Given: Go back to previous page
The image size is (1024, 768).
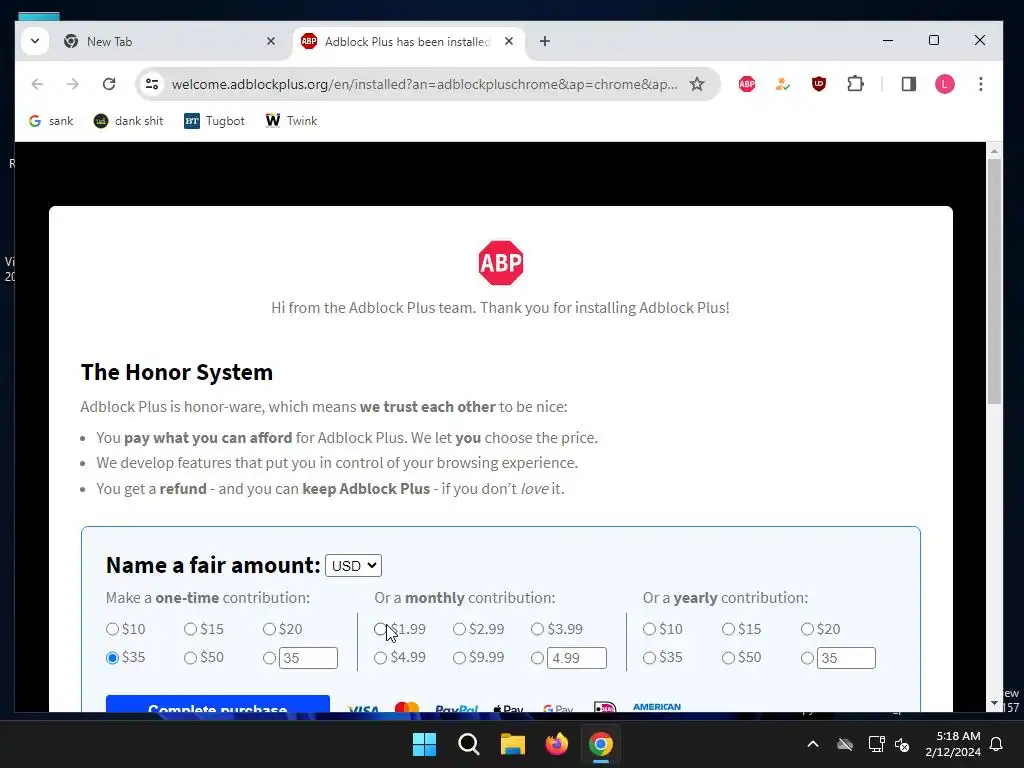Looking at the screenshot, I should point(37,84).
